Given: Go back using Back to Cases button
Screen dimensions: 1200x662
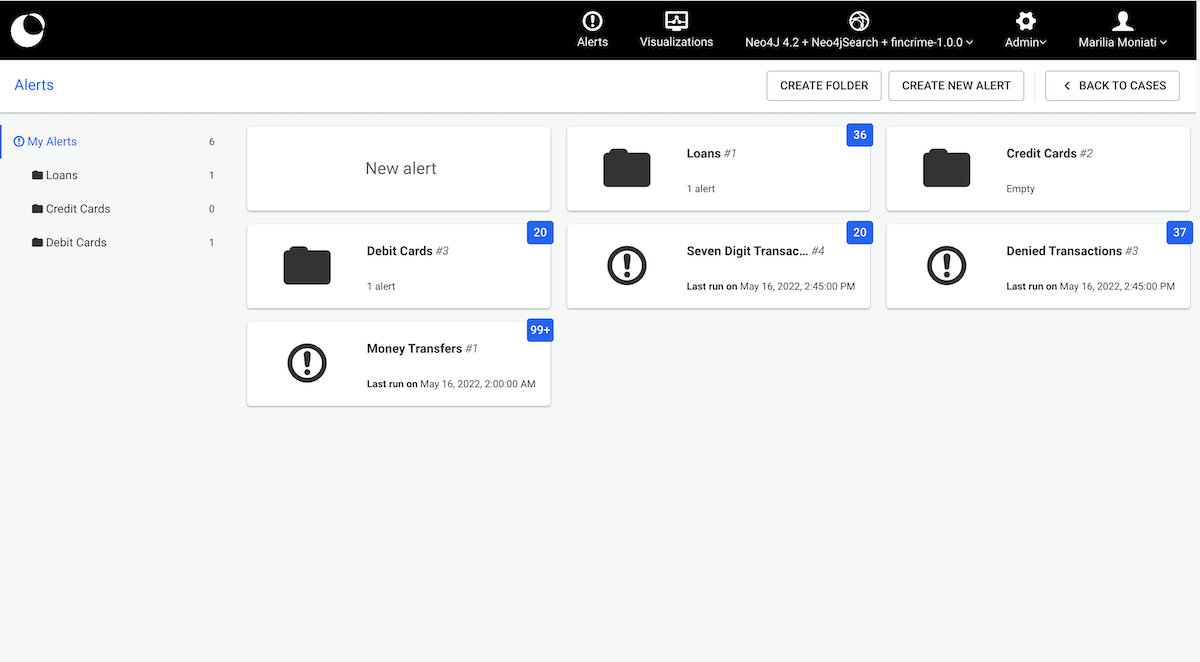Looking at the screenshot, I should click(x=1112, y=86).
